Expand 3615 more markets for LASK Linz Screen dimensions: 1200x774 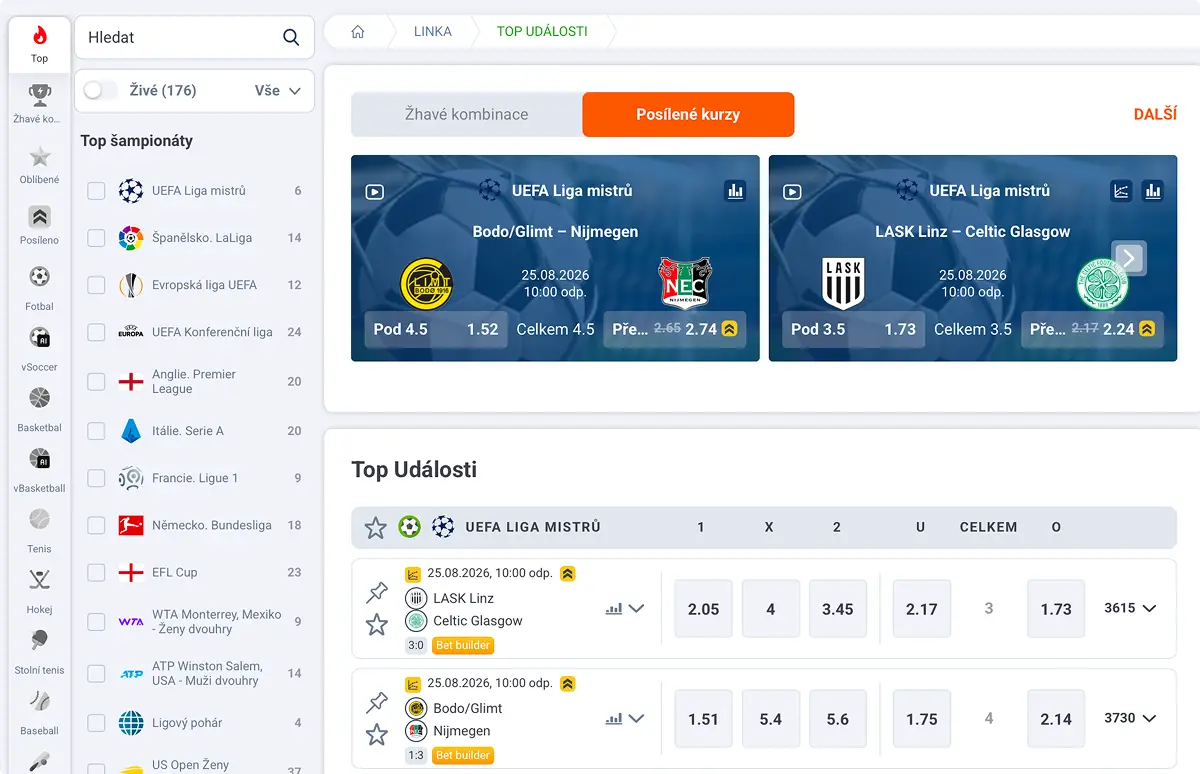tap(1130, 608)
